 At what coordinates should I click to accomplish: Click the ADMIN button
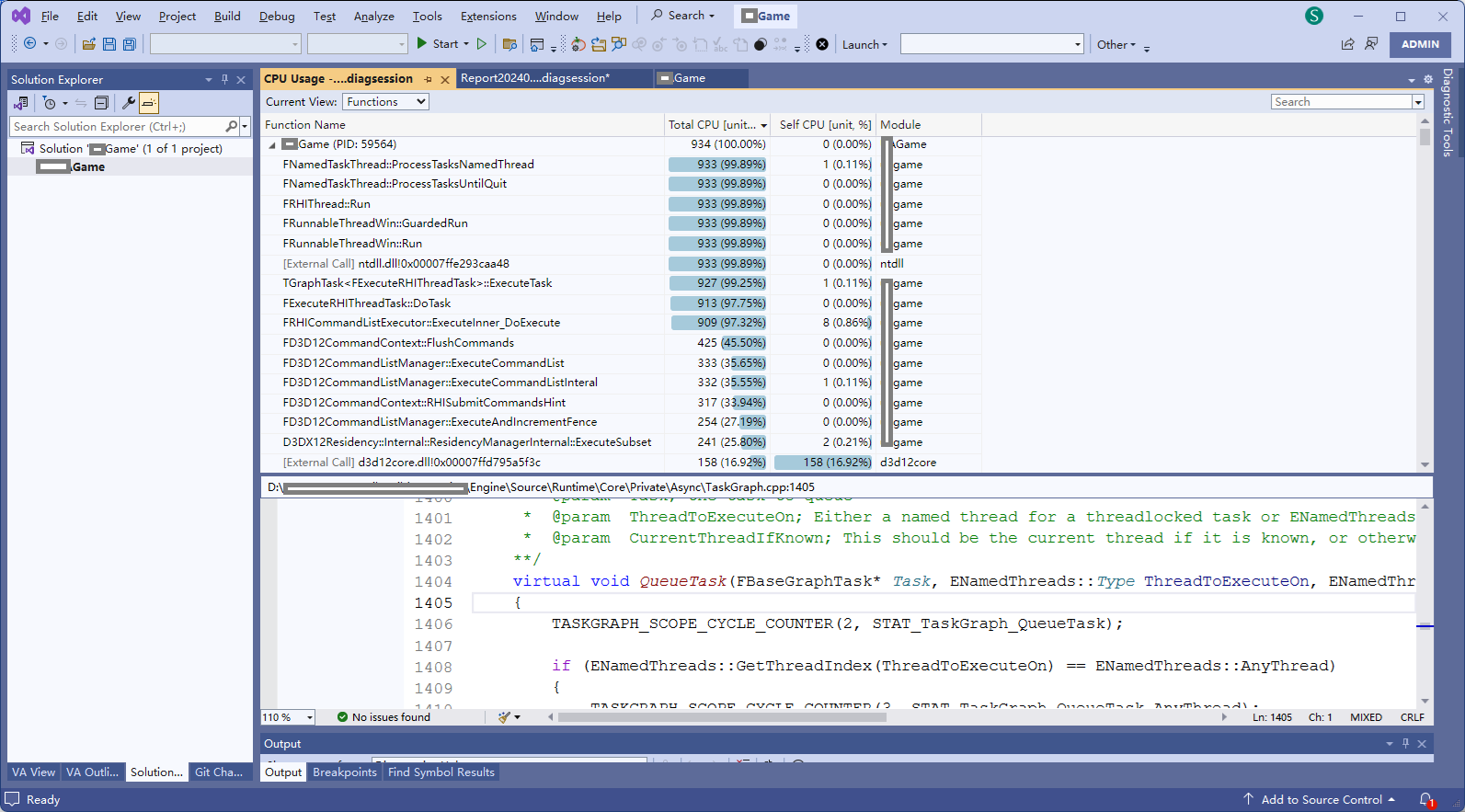click(1420, 44)
